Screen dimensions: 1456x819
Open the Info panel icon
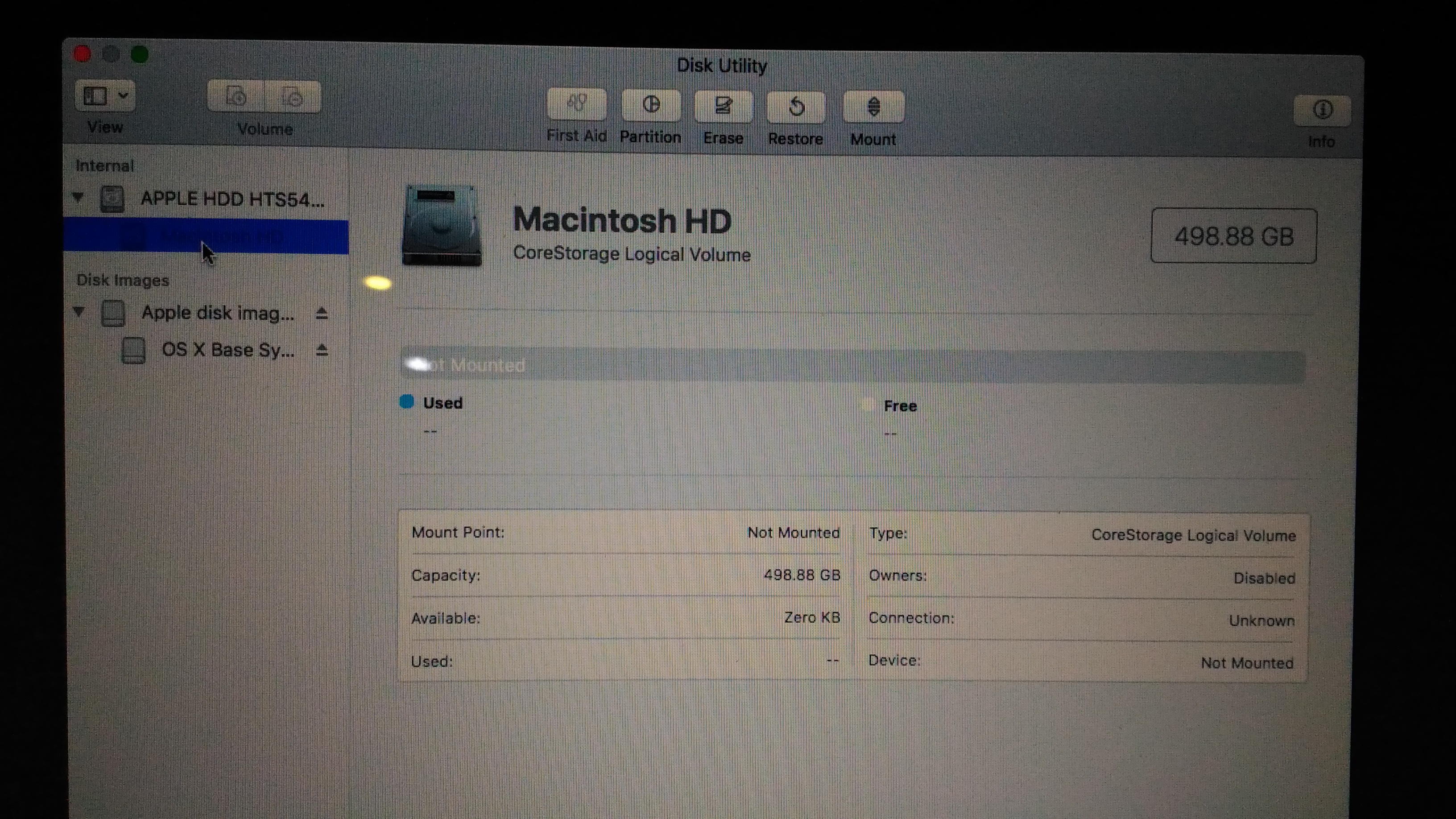pos(1322,110)
